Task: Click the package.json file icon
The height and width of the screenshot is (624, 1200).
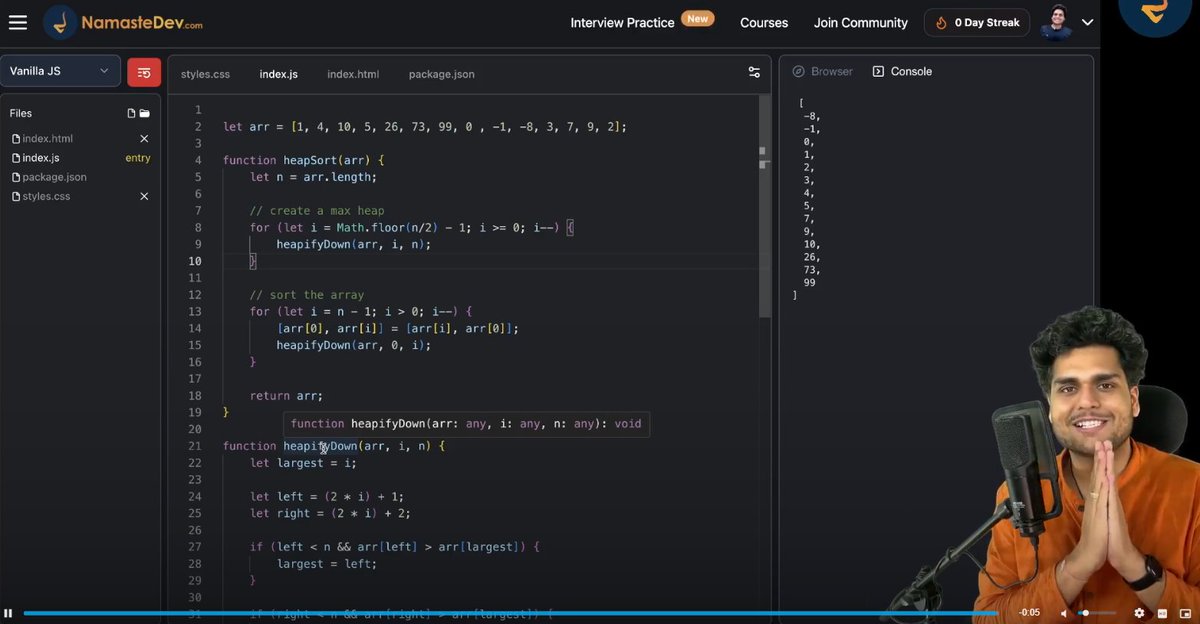Action: point(16,177)
